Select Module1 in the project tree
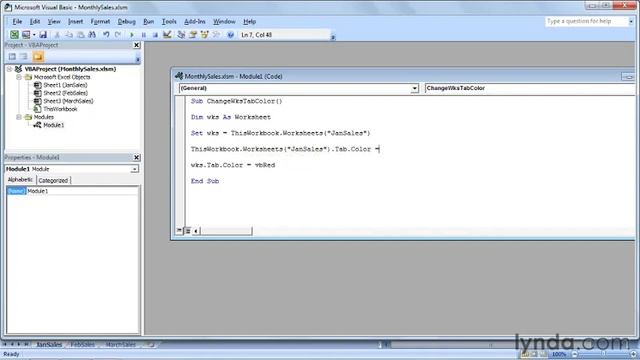The width and height of the screenshot is (640, 360). pos(53,125)
